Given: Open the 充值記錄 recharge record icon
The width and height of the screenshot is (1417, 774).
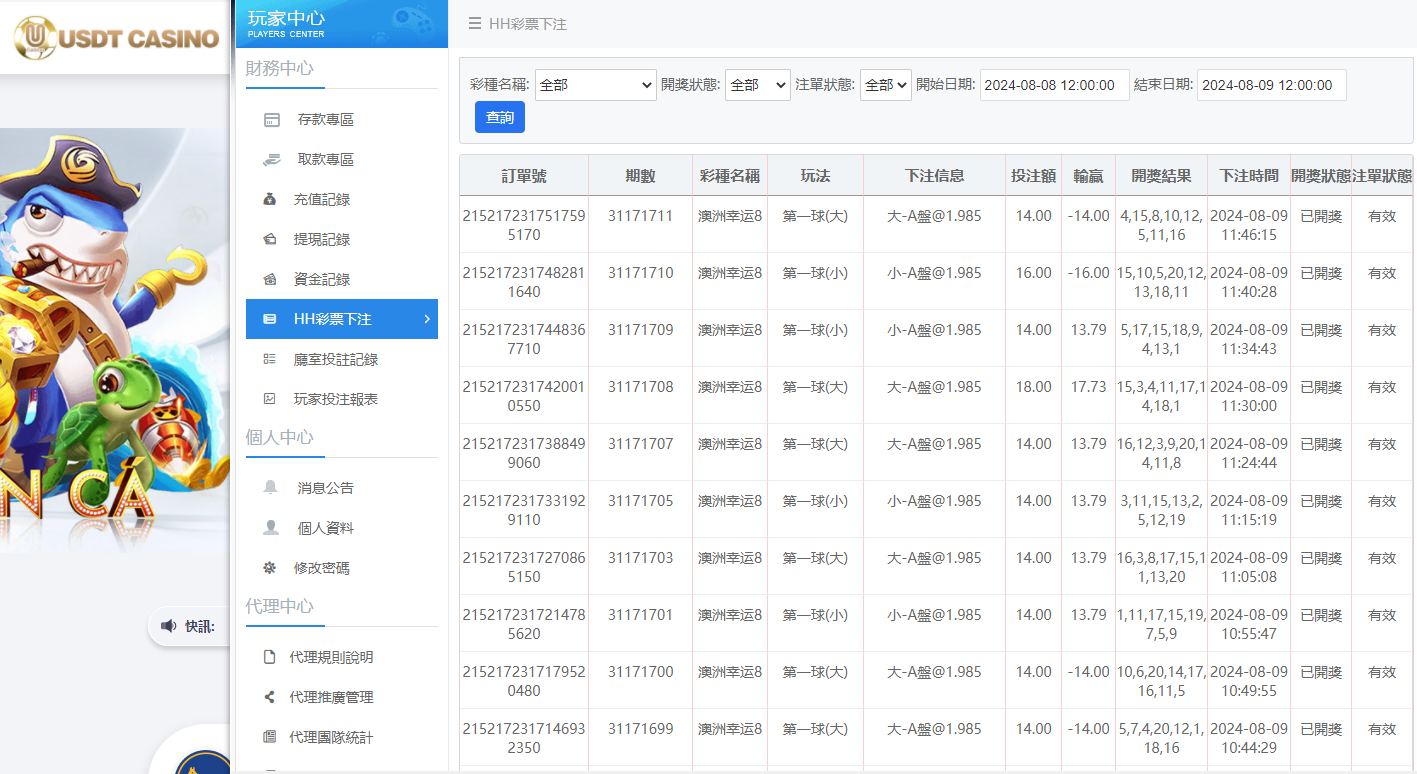Looking at the screenshot, I should pyautogui.click(x=272, y=199).
